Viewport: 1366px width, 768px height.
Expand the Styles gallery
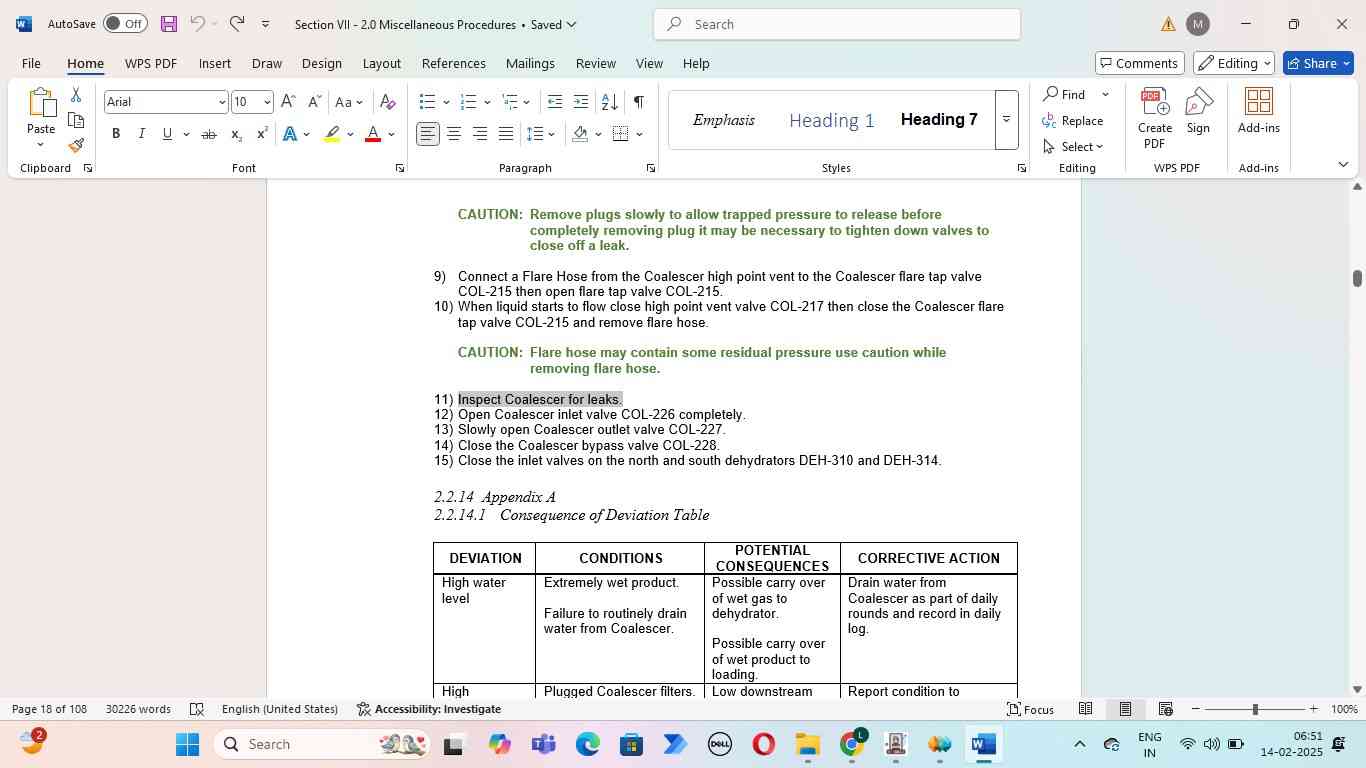coord(1006,120)
